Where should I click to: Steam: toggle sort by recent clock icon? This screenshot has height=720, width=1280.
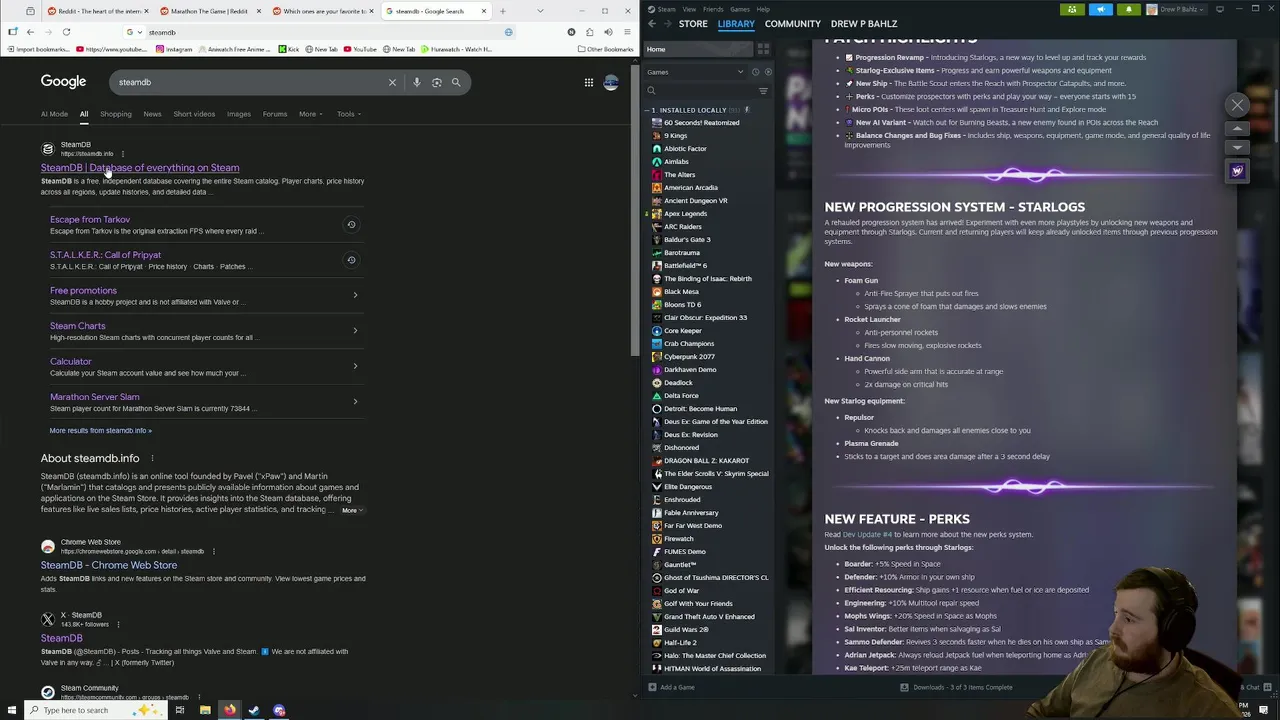click(755, 72)
